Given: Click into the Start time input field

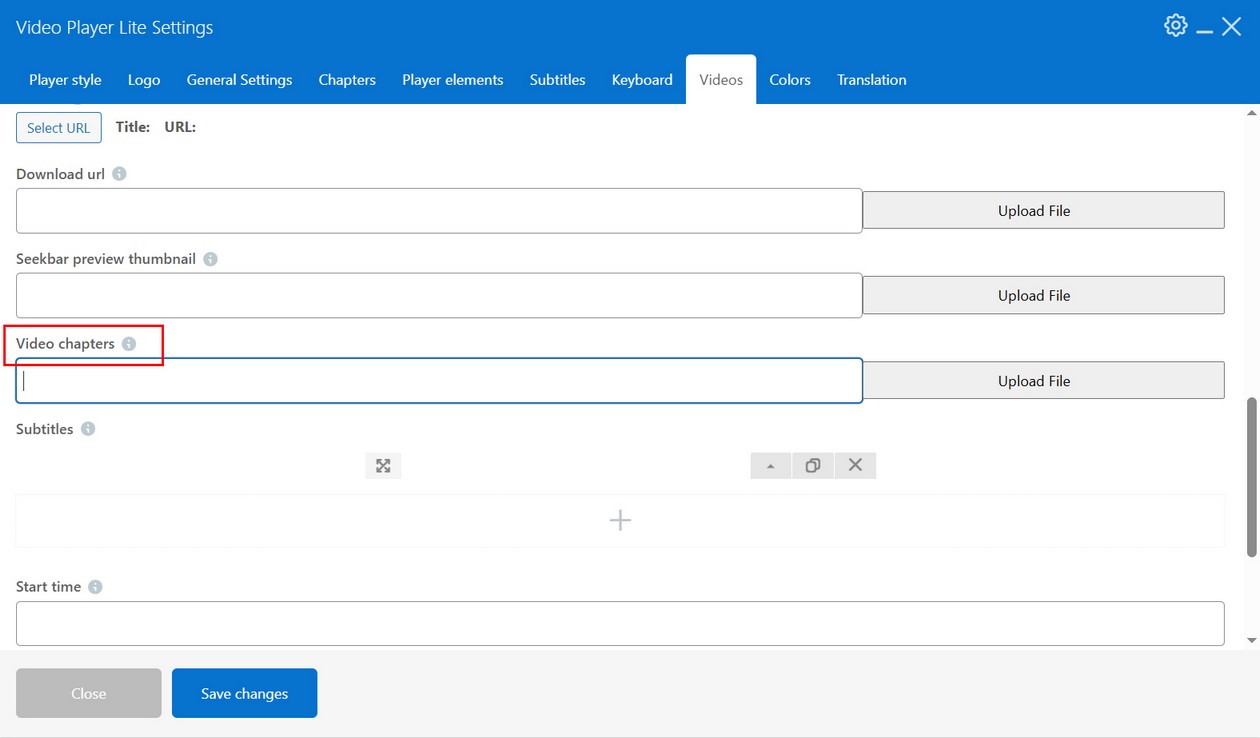Looking at the screenshot, I should pos(620,623).
